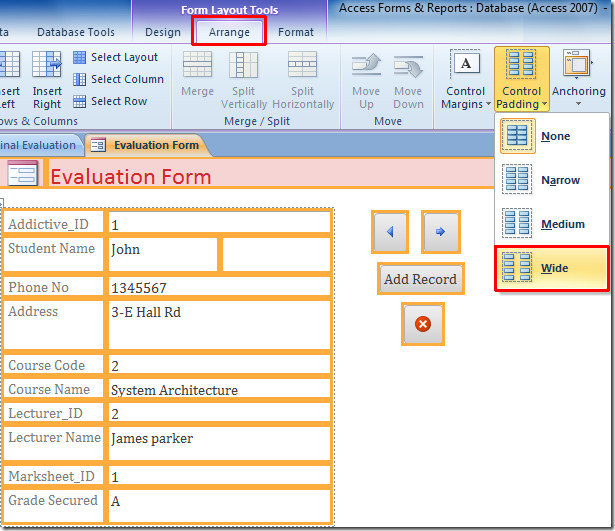615x531 pixels.
Task: Switch to the Format ribbon tab
Action: pyautogui.click(x=296, y=32)
